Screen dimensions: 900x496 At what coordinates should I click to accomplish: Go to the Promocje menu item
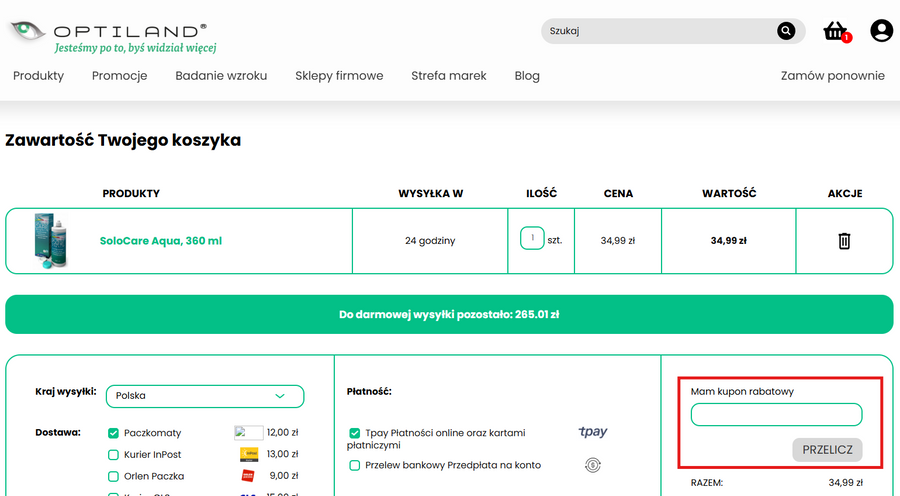click(119, 76)
